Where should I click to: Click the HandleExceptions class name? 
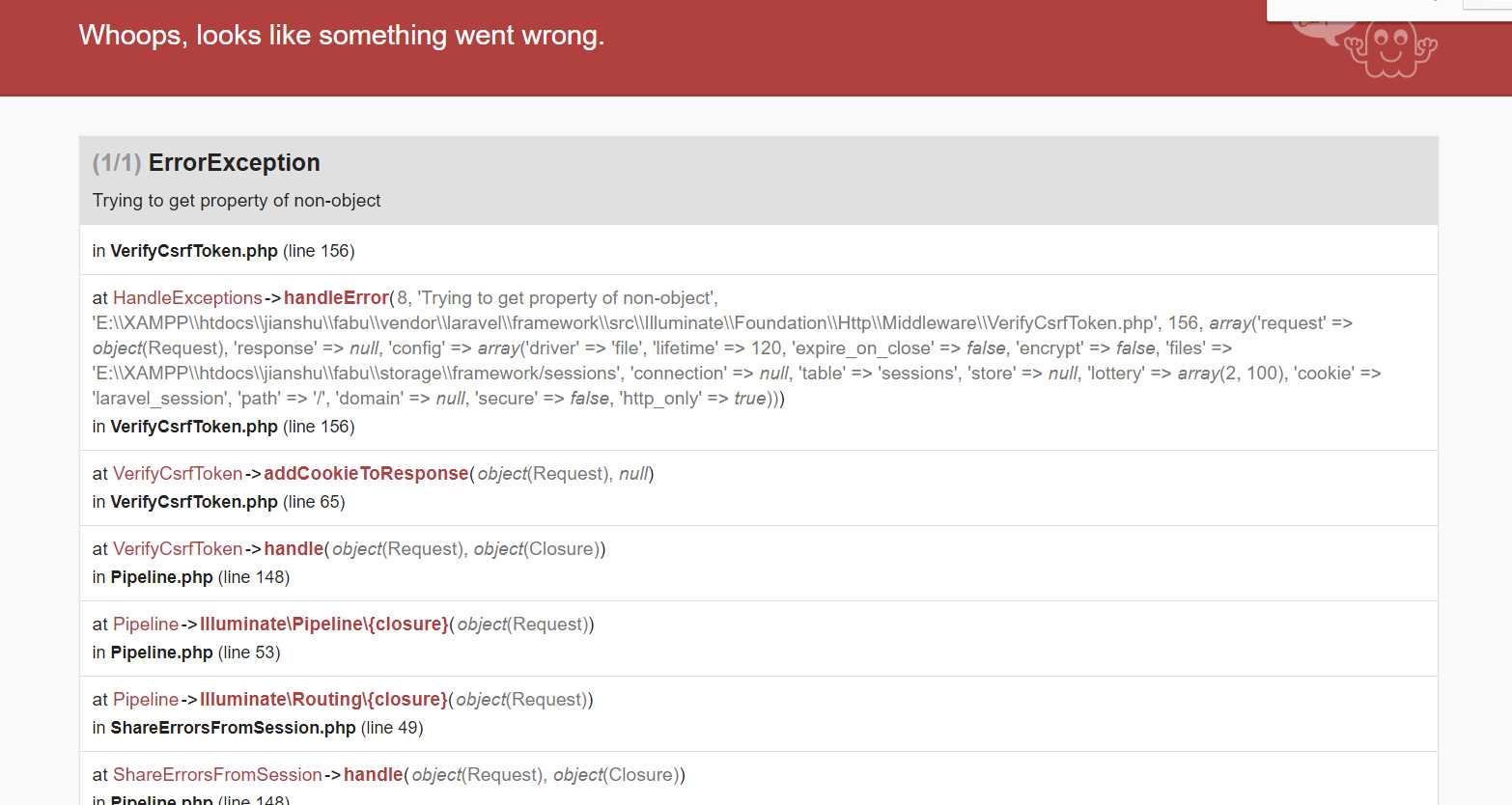pyautogui.click(x=187, y=298)
